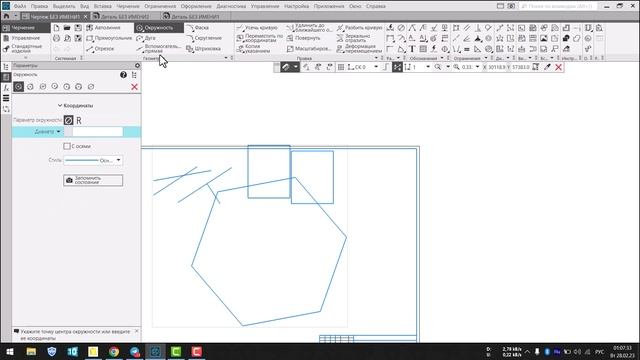
Task: Open a file with the folder icon
Action: 67,28
